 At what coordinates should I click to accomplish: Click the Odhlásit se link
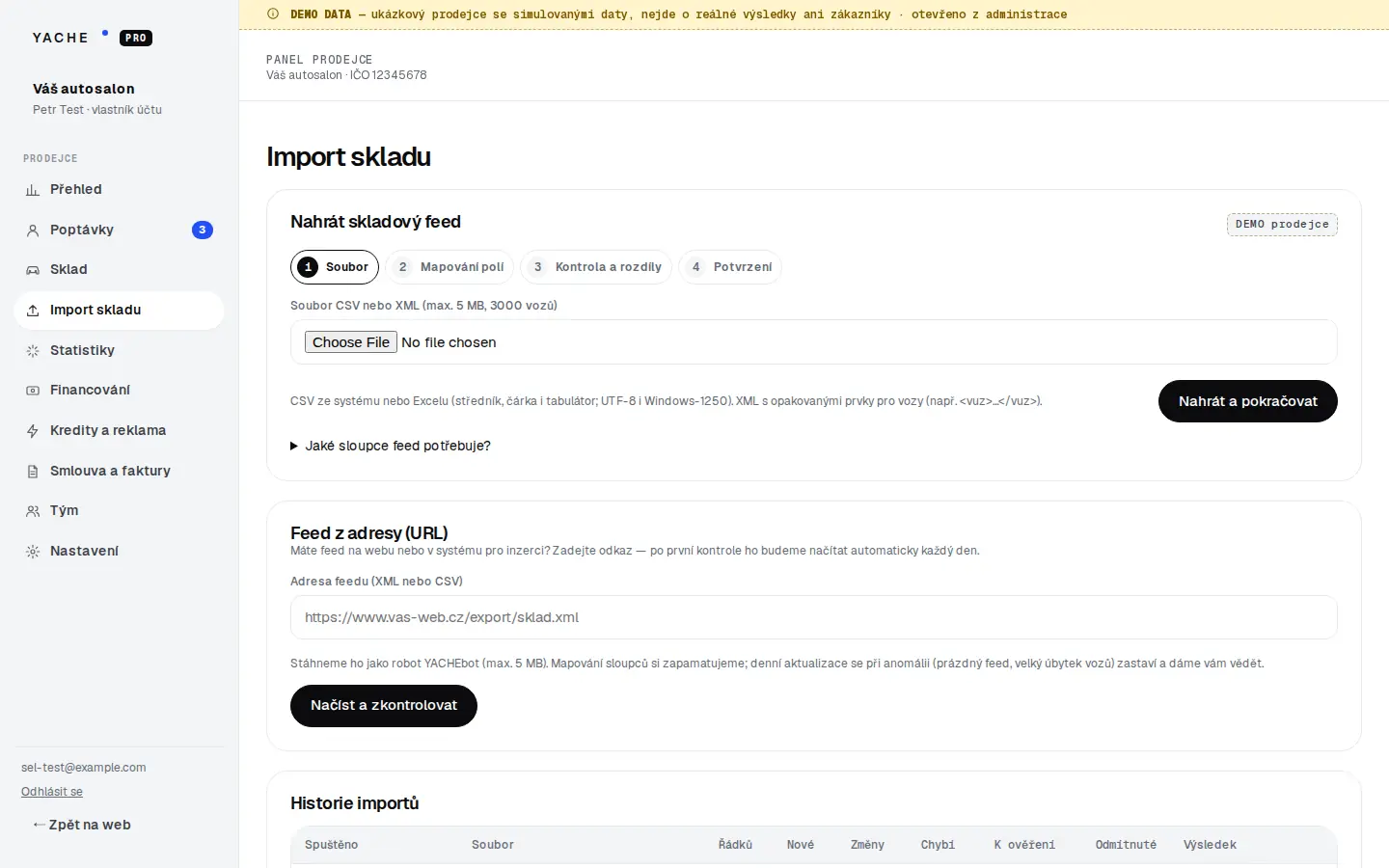[52, 792]
